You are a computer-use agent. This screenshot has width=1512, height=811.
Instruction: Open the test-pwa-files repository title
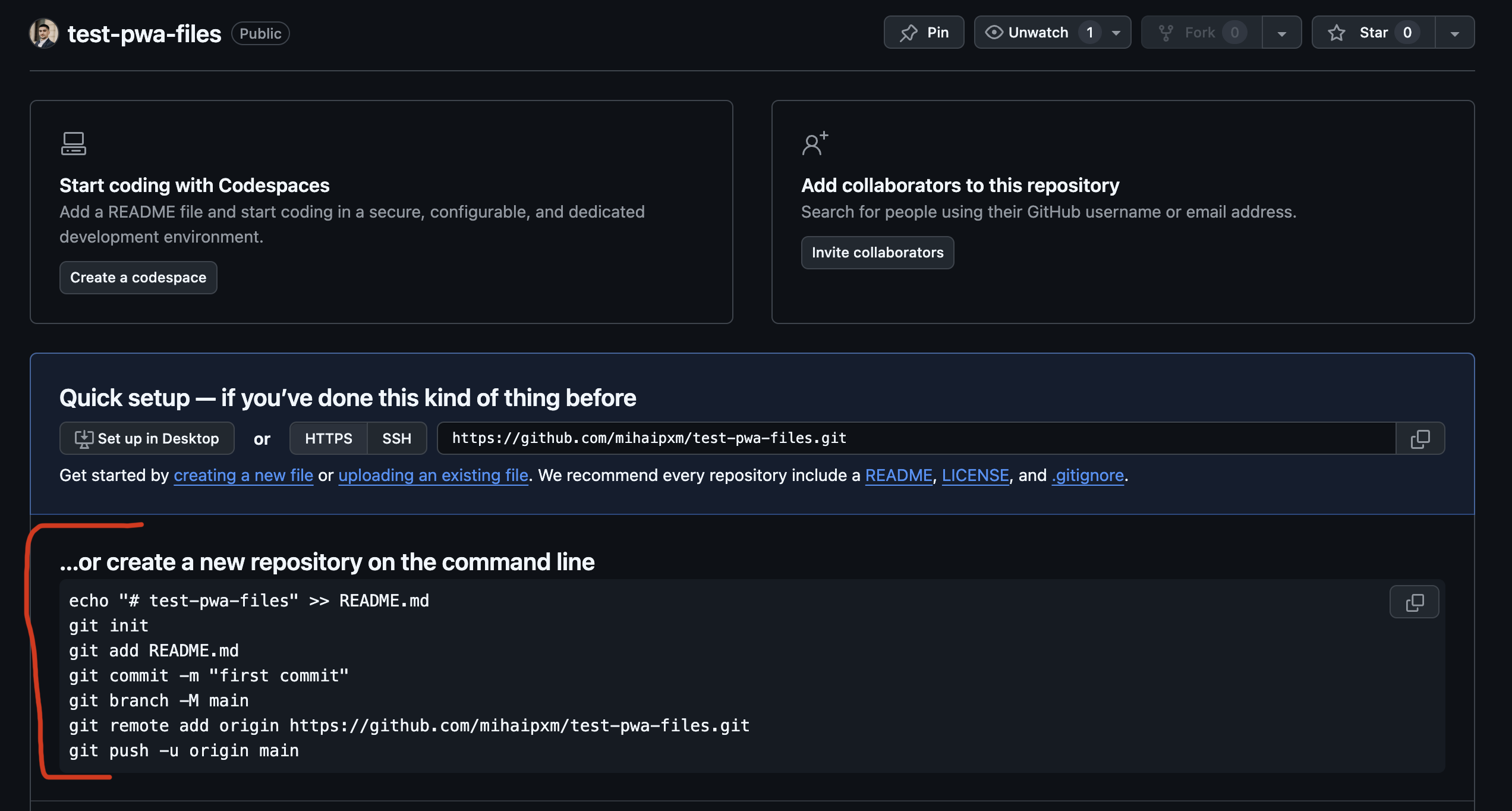[x=144, y=34]
